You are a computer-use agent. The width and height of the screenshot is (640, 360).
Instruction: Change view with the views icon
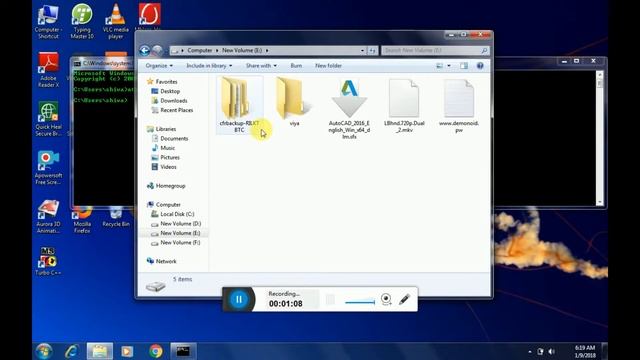click(440, 66)
